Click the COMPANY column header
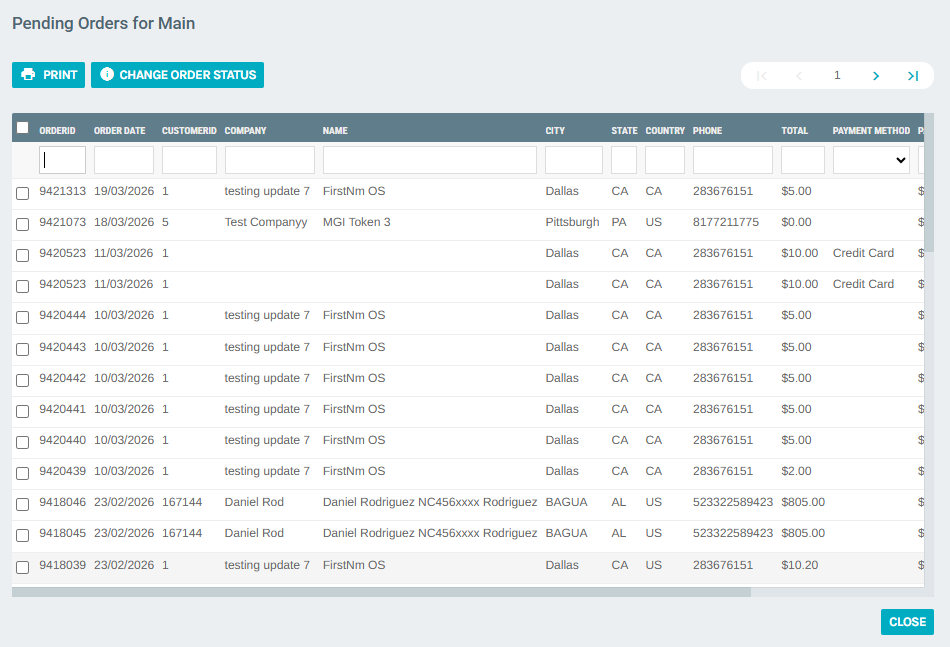 (x=244, y=130)
